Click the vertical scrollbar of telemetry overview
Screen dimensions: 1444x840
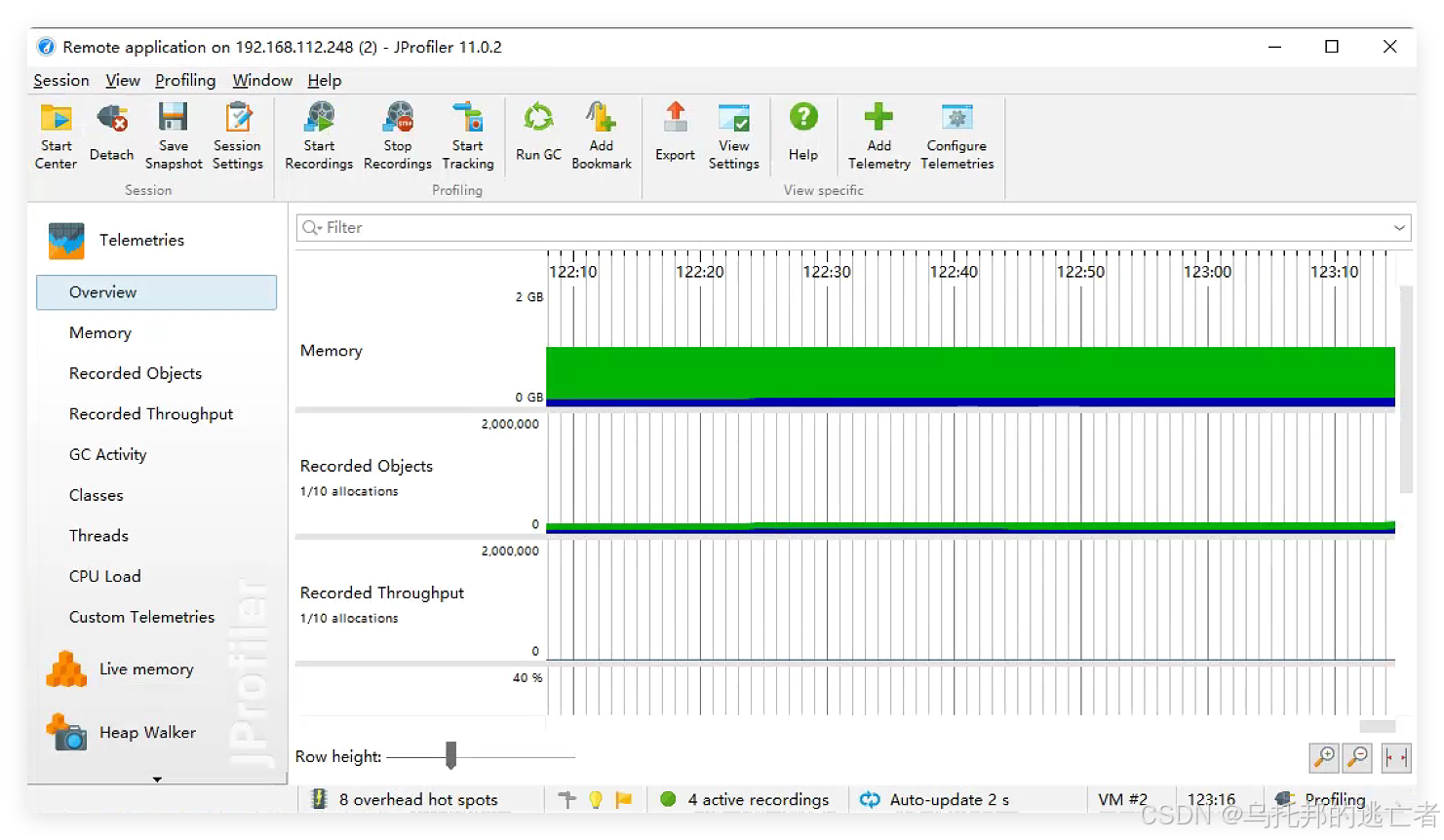1406,390
